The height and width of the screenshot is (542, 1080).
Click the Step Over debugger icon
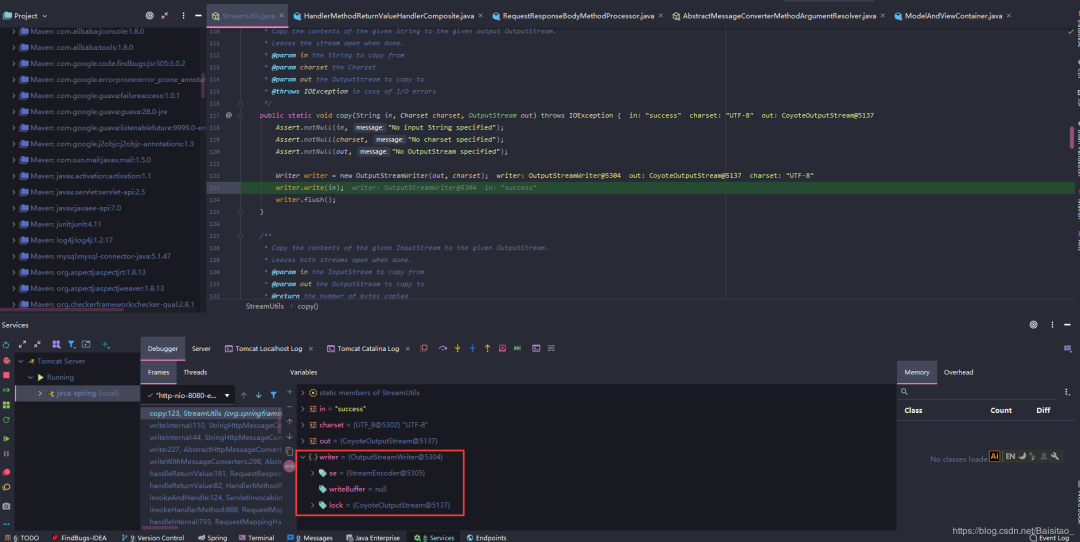click(443, 348)
